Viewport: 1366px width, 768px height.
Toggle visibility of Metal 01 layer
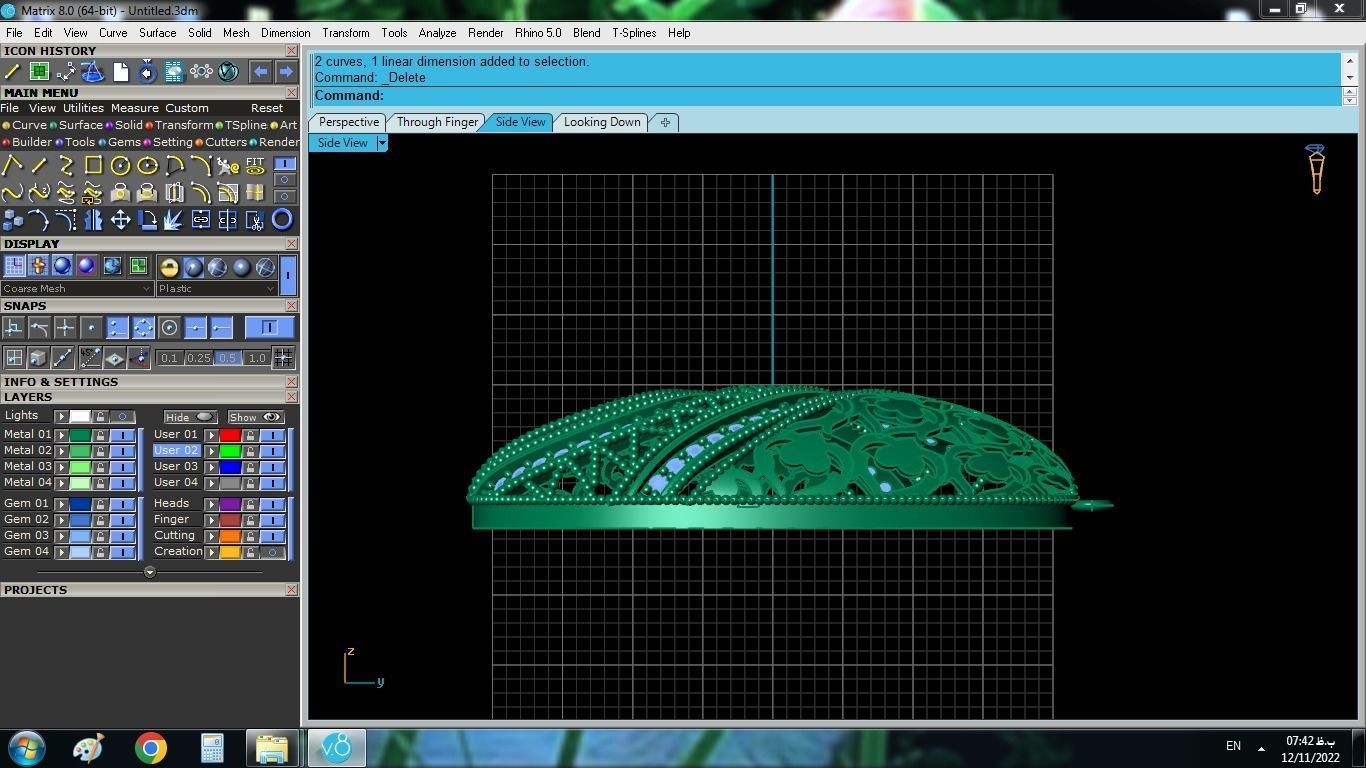pos(122,435)
